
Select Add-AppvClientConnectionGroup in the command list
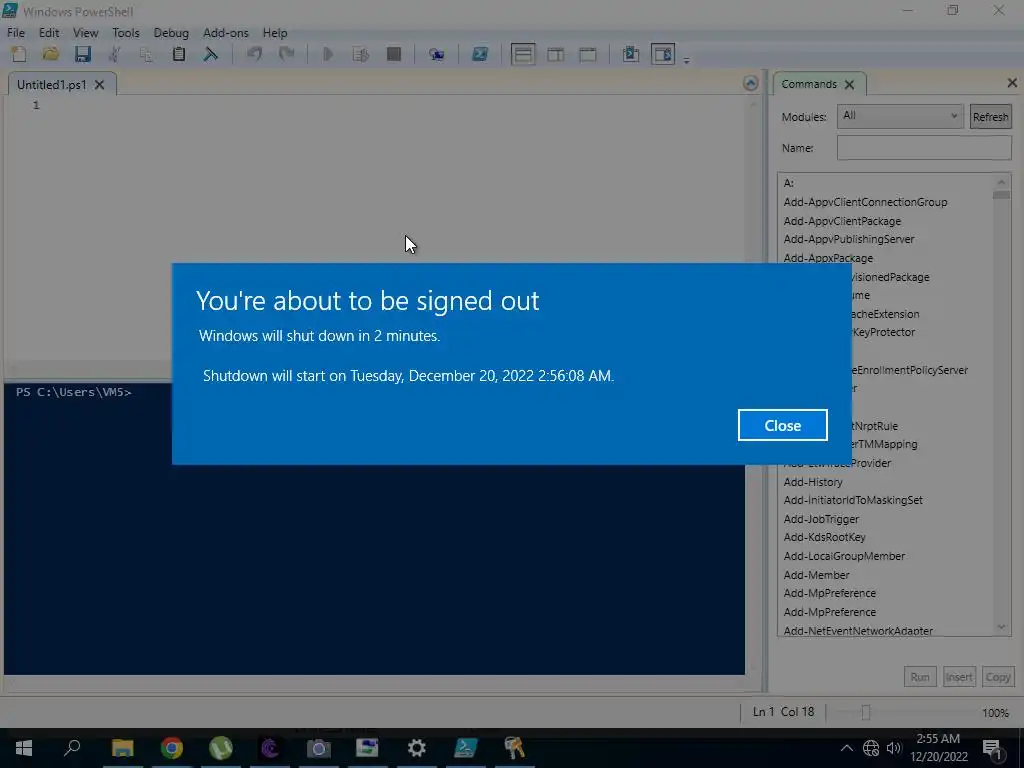pos(865,202)
